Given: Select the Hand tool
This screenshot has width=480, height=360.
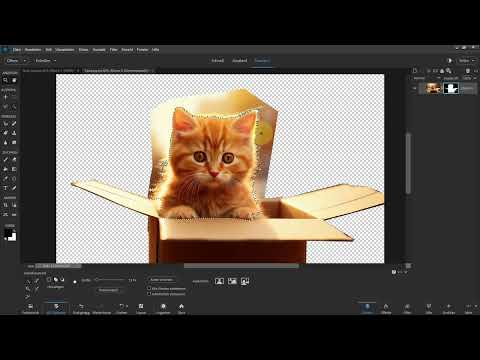Looking at the screenshot, I should point(14,80).
